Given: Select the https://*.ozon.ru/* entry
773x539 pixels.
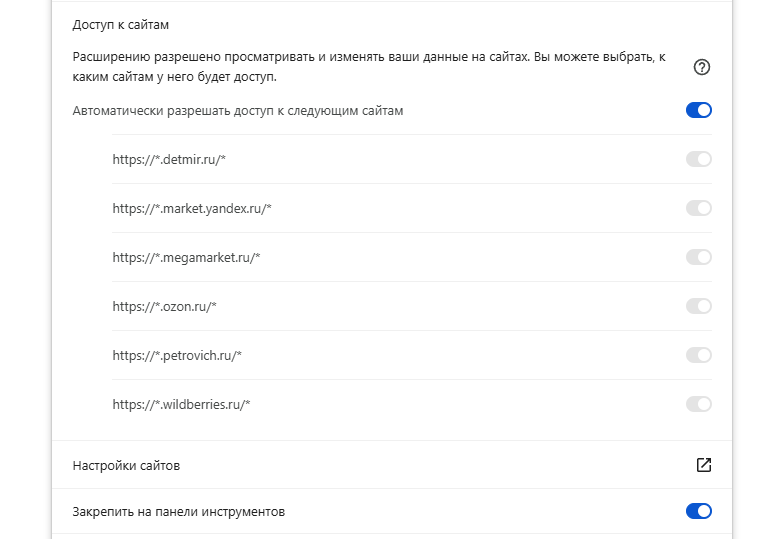Looking at the screenshot, I should [164, 306].
